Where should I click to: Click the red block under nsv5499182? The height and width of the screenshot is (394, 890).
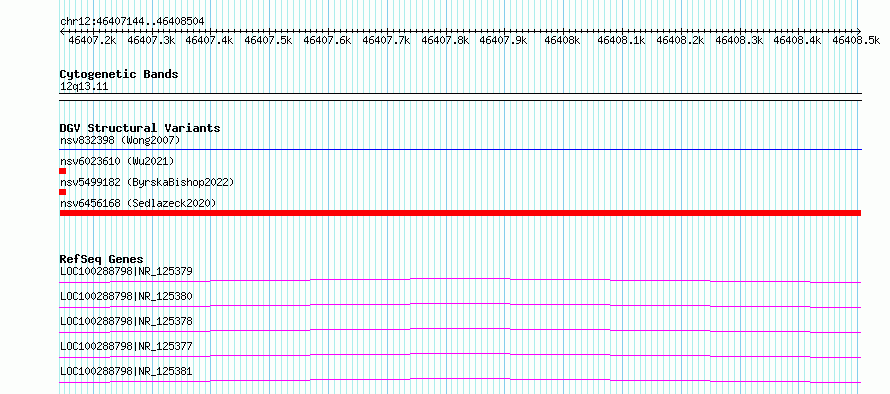coord(62,192)
